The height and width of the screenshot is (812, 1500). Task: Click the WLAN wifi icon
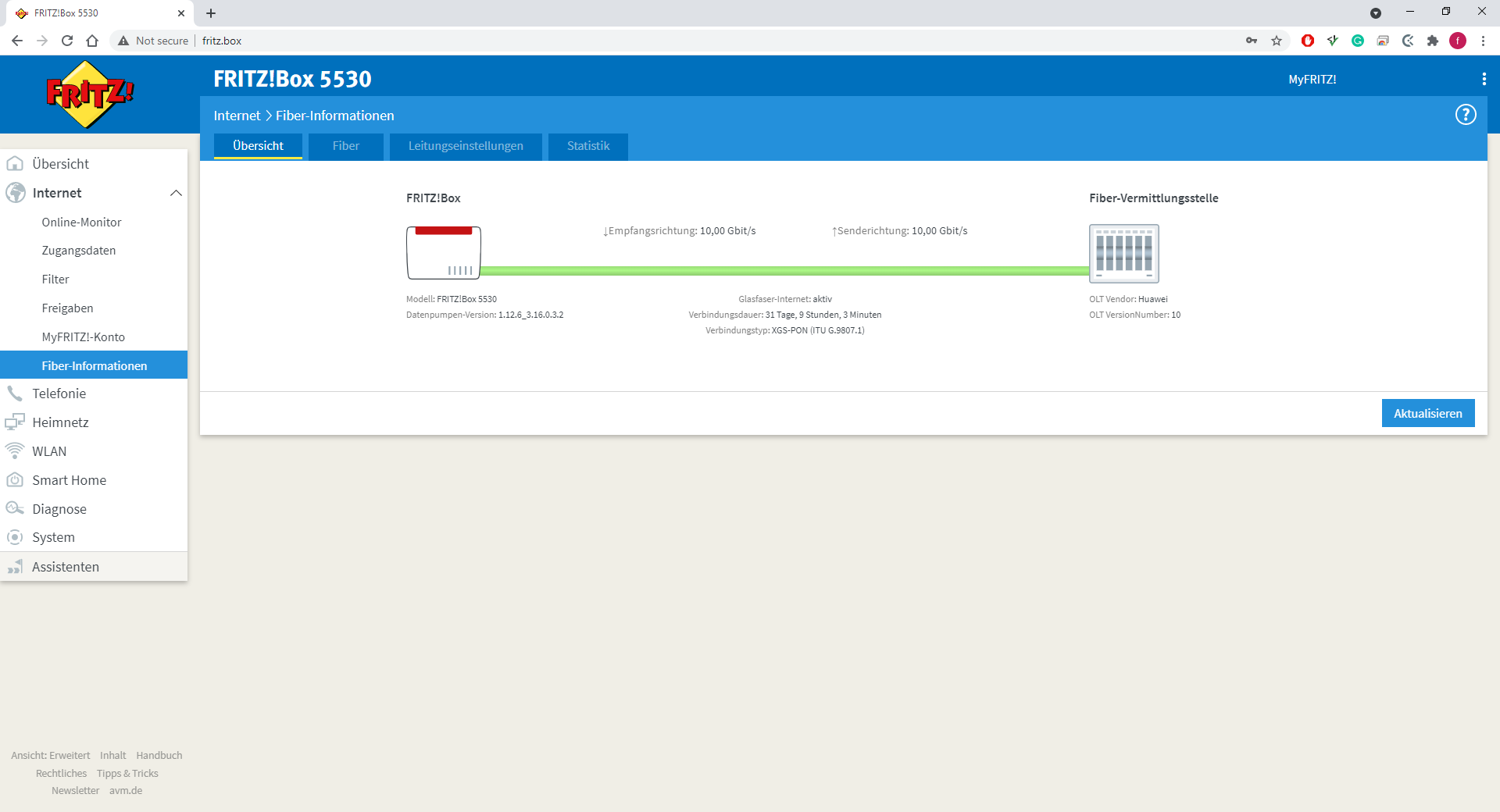click(x=15, y=451)
